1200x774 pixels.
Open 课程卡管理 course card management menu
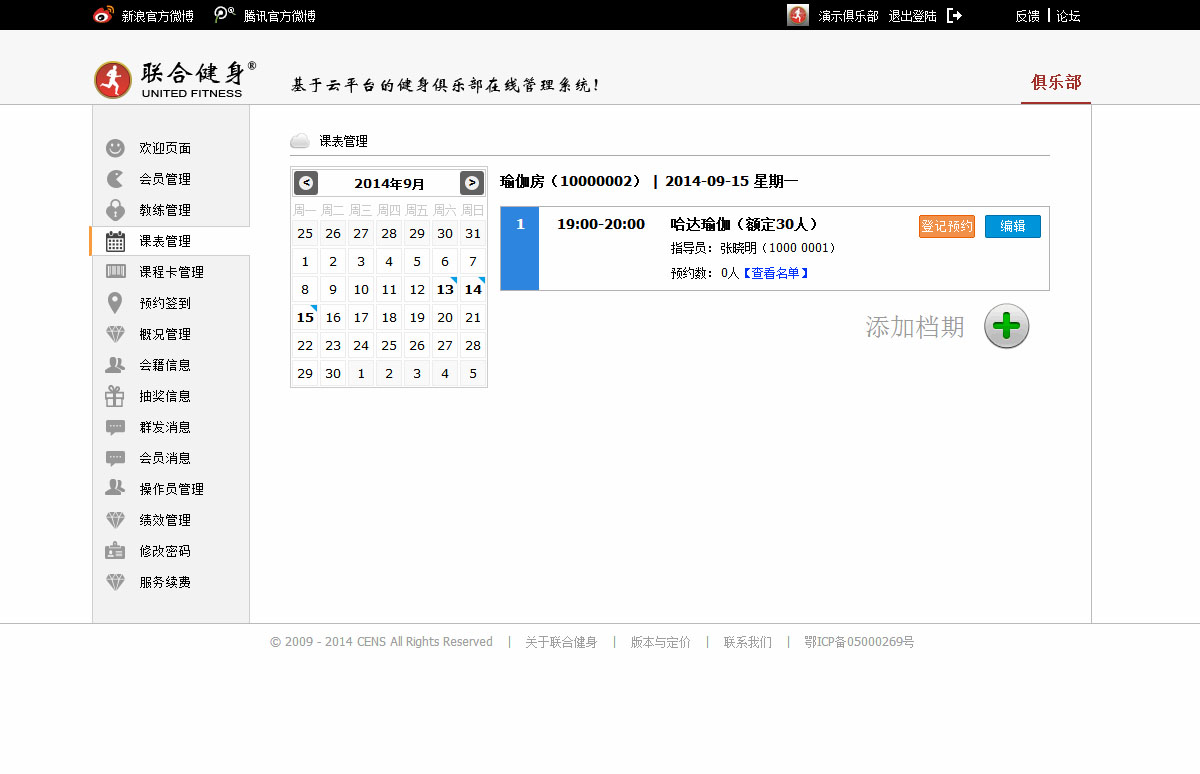[x=171, y=272]
